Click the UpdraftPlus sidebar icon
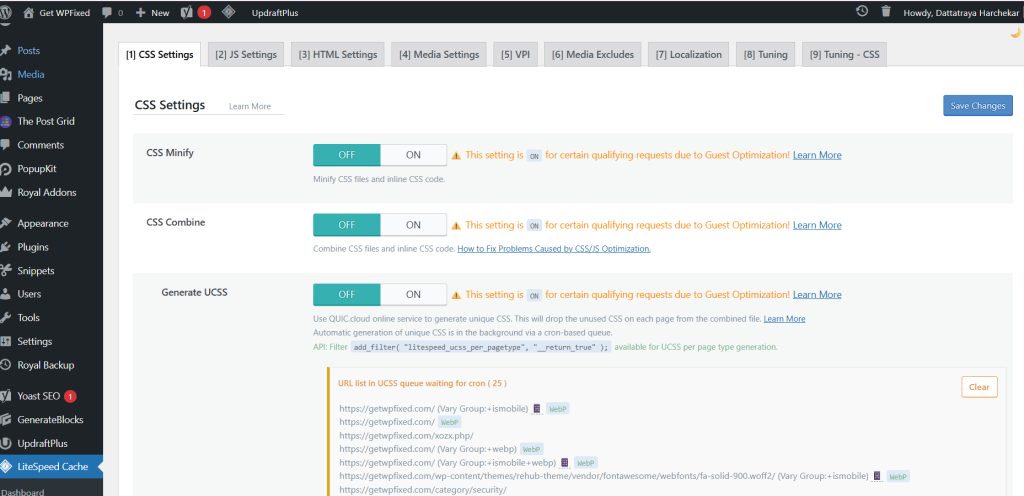Image resolution: width=1024 pixels, height=496 pixels. point(6,444)
